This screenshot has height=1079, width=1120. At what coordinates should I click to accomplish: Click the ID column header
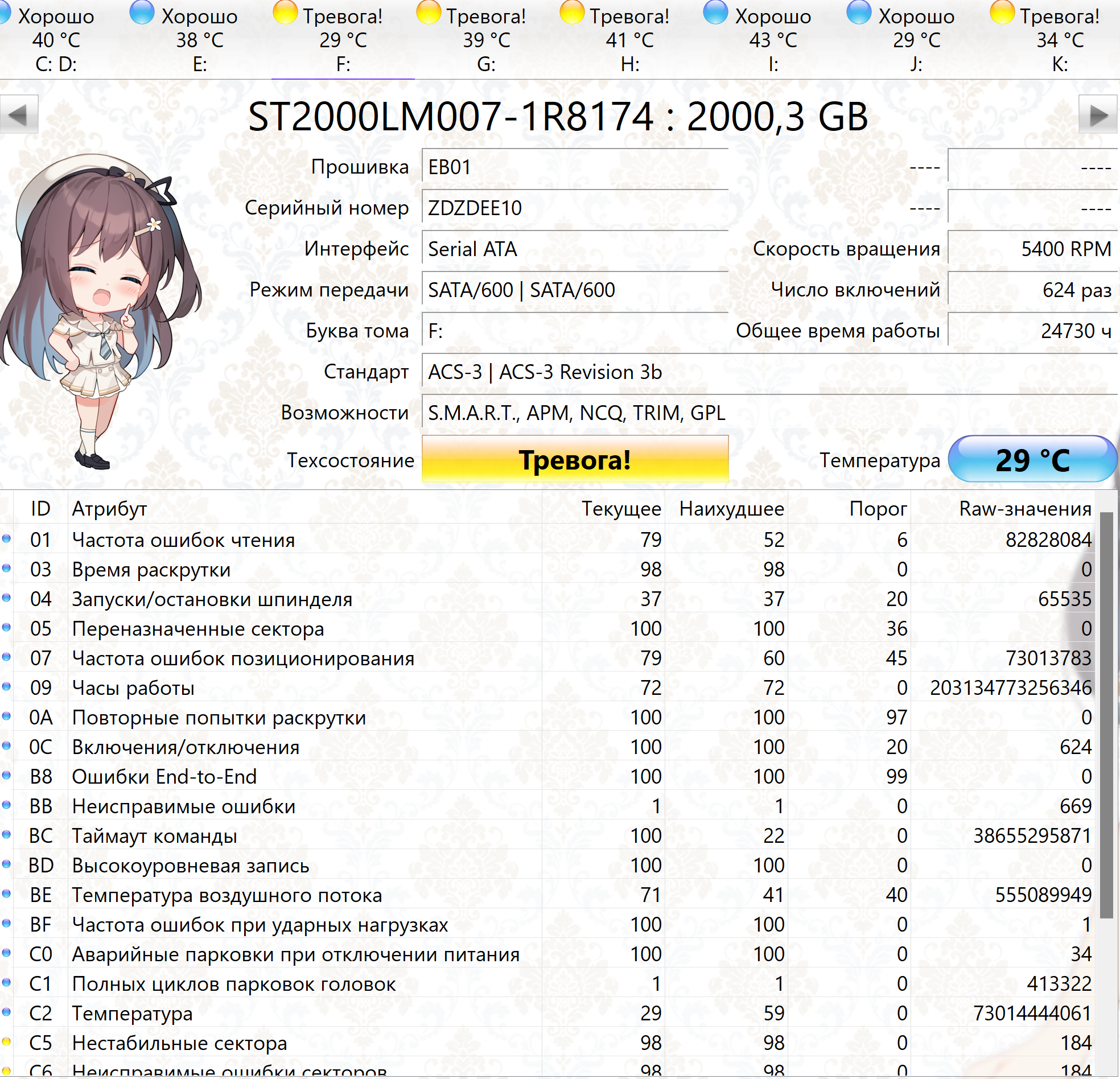(x=40, y=508)
